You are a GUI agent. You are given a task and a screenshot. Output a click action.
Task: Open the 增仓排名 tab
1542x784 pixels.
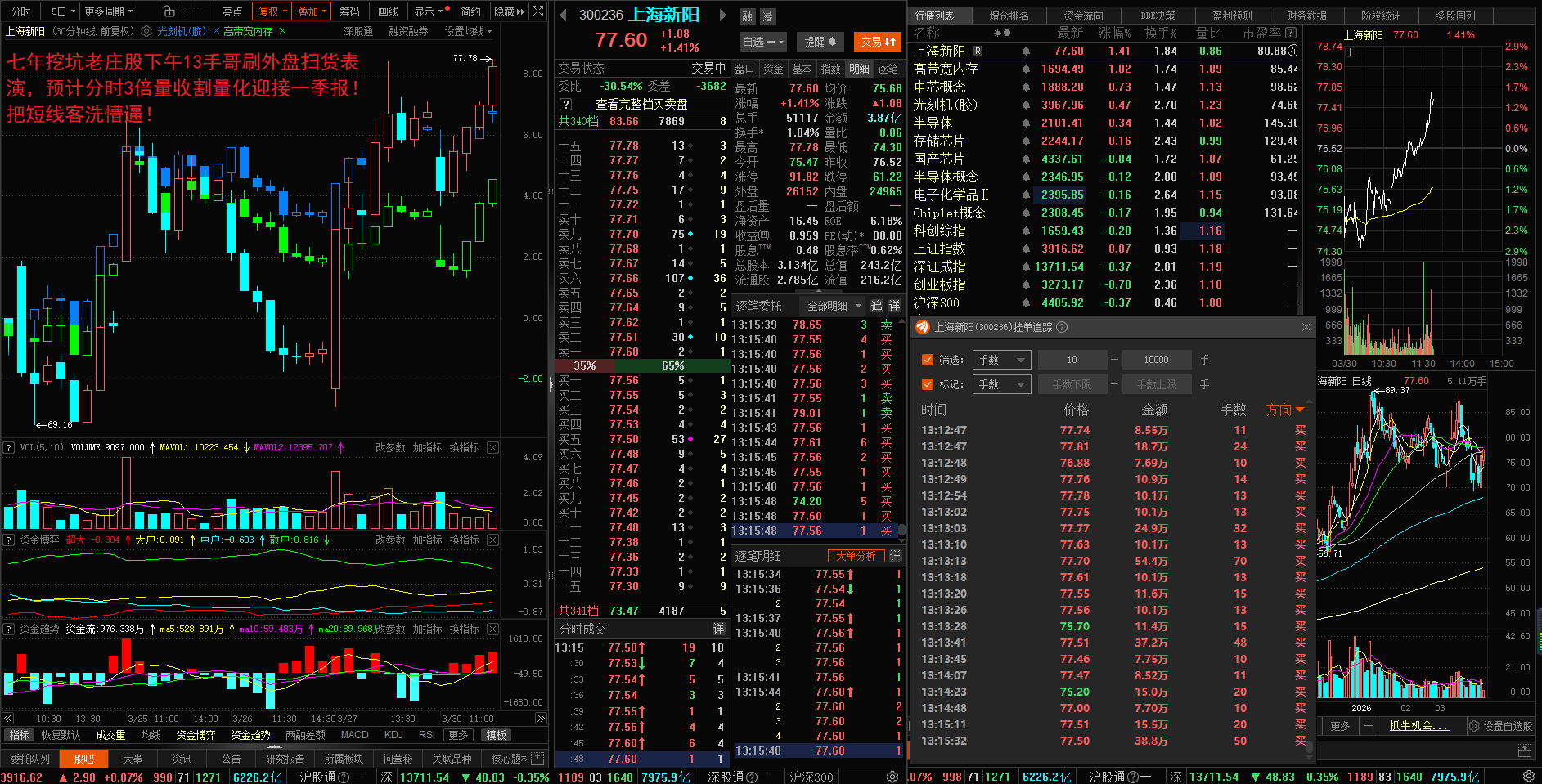(1009, 16)
